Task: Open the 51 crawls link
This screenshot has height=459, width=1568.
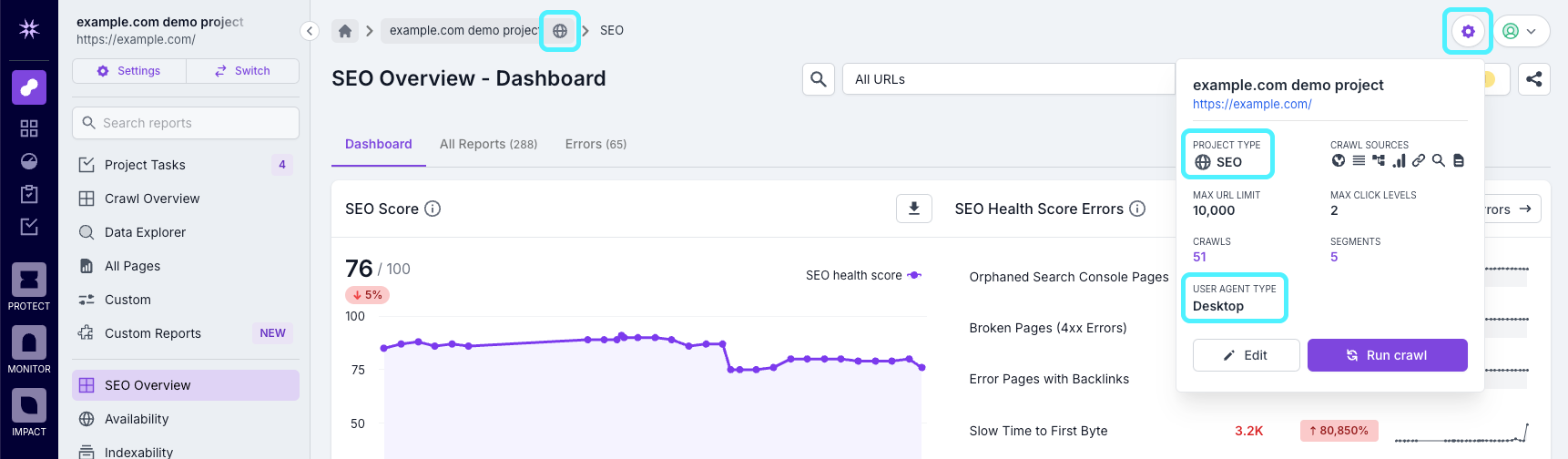Action: (1199, 257)
